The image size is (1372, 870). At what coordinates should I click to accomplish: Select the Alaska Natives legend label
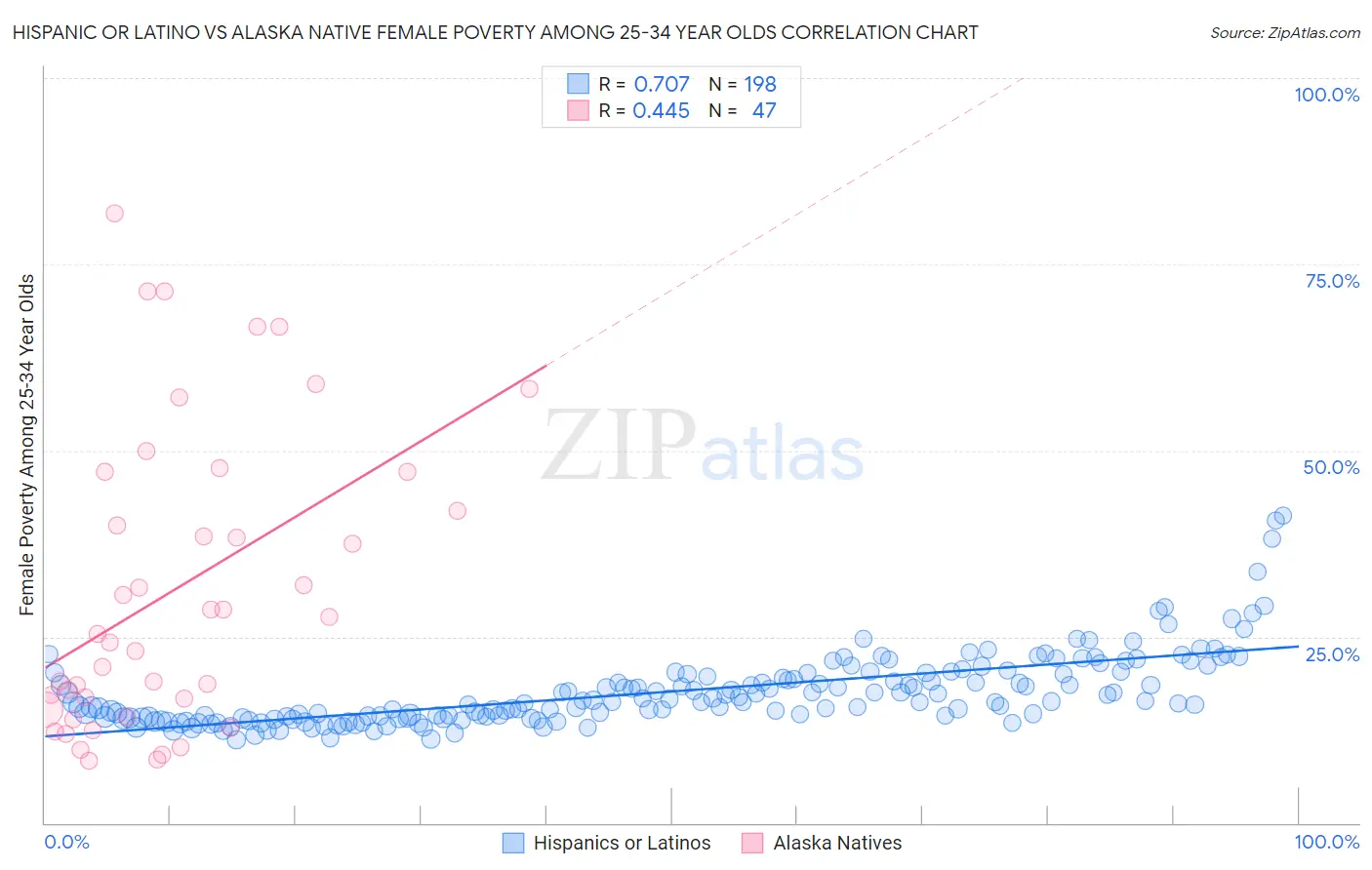tap(837, 843)
